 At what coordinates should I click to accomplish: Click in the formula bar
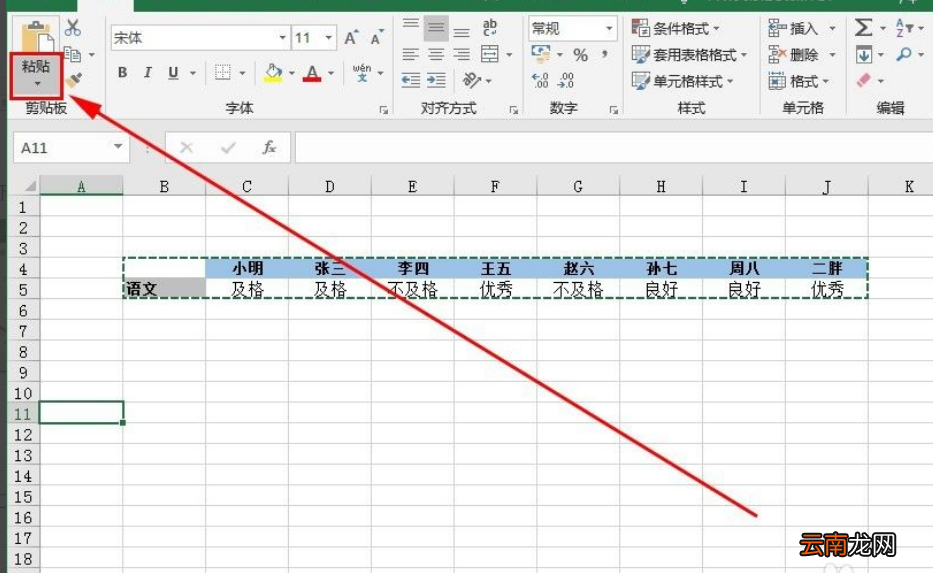tap(613, 148)
